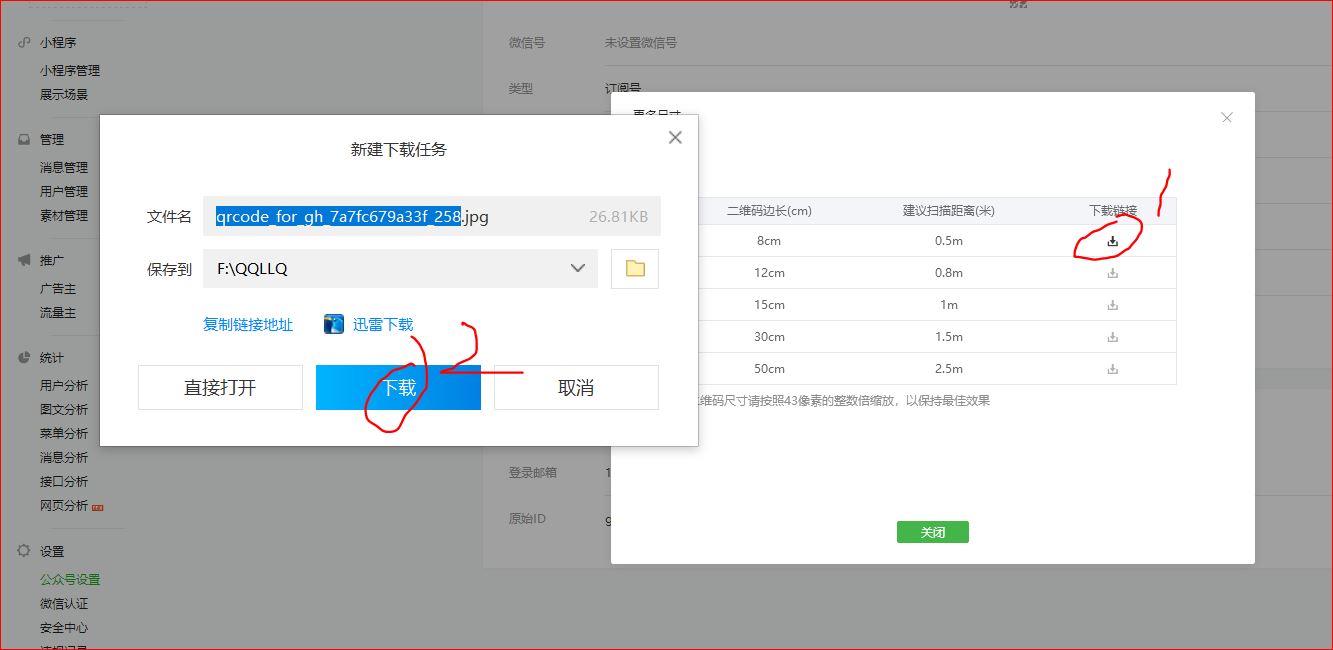The image size is (1333, 650).
Task: Close the 新建下载任务 dialog with the X
Action: 675,137
